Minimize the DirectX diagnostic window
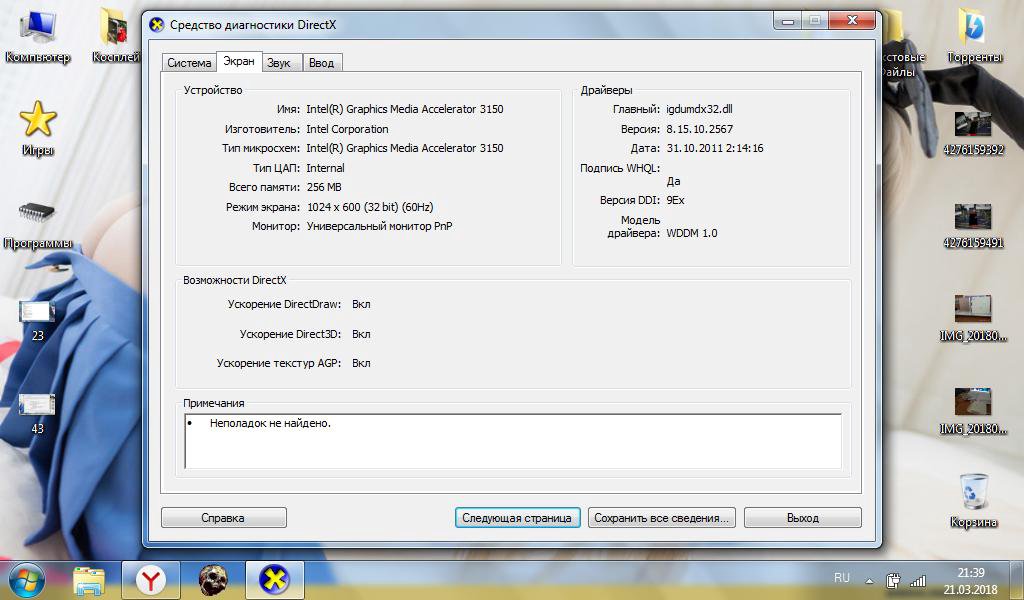This screenshot has width=1024, height=600. click(x=788, y=21)
